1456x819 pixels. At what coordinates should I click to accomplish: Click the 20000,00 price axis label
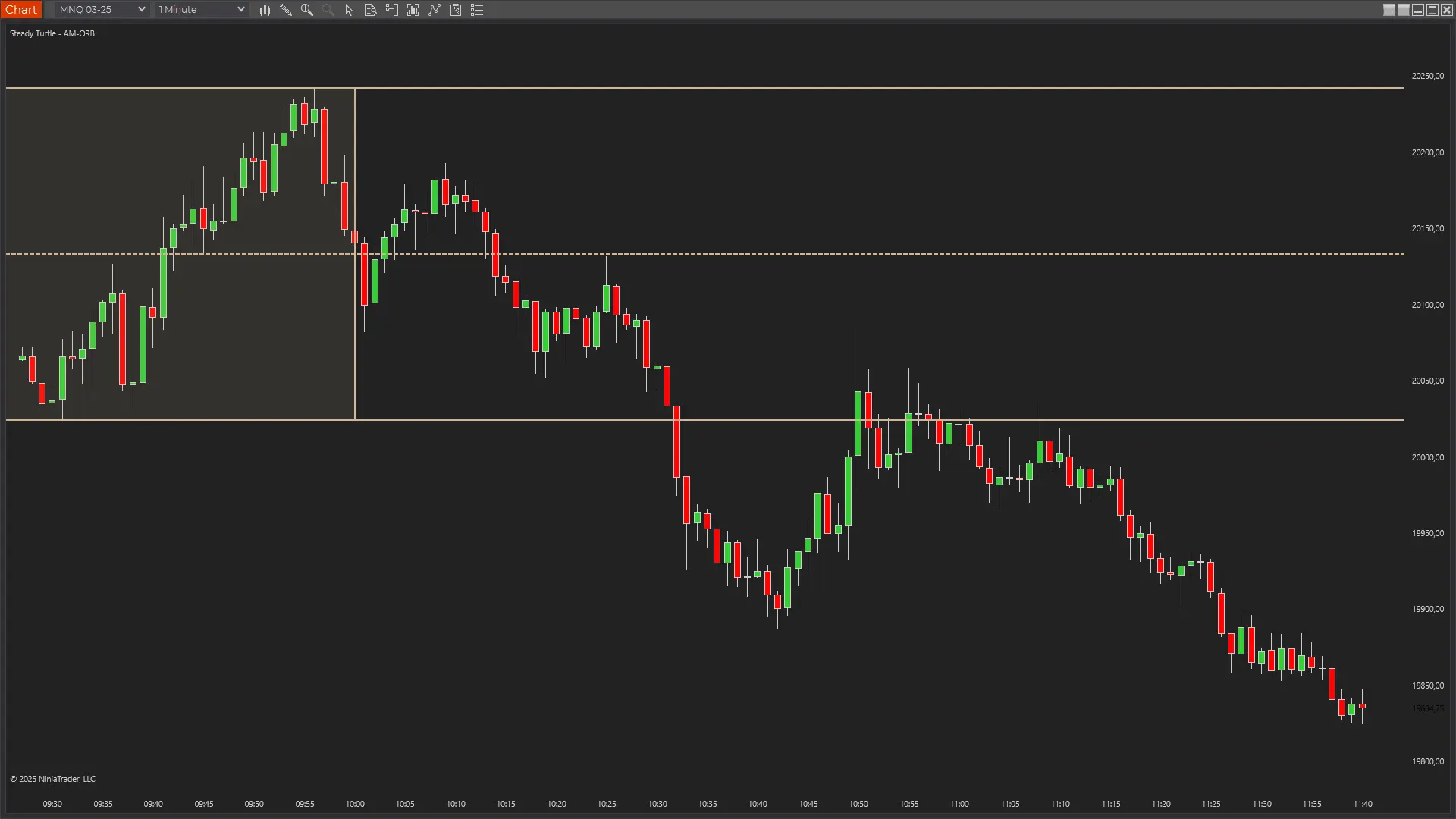[1427, 457]
